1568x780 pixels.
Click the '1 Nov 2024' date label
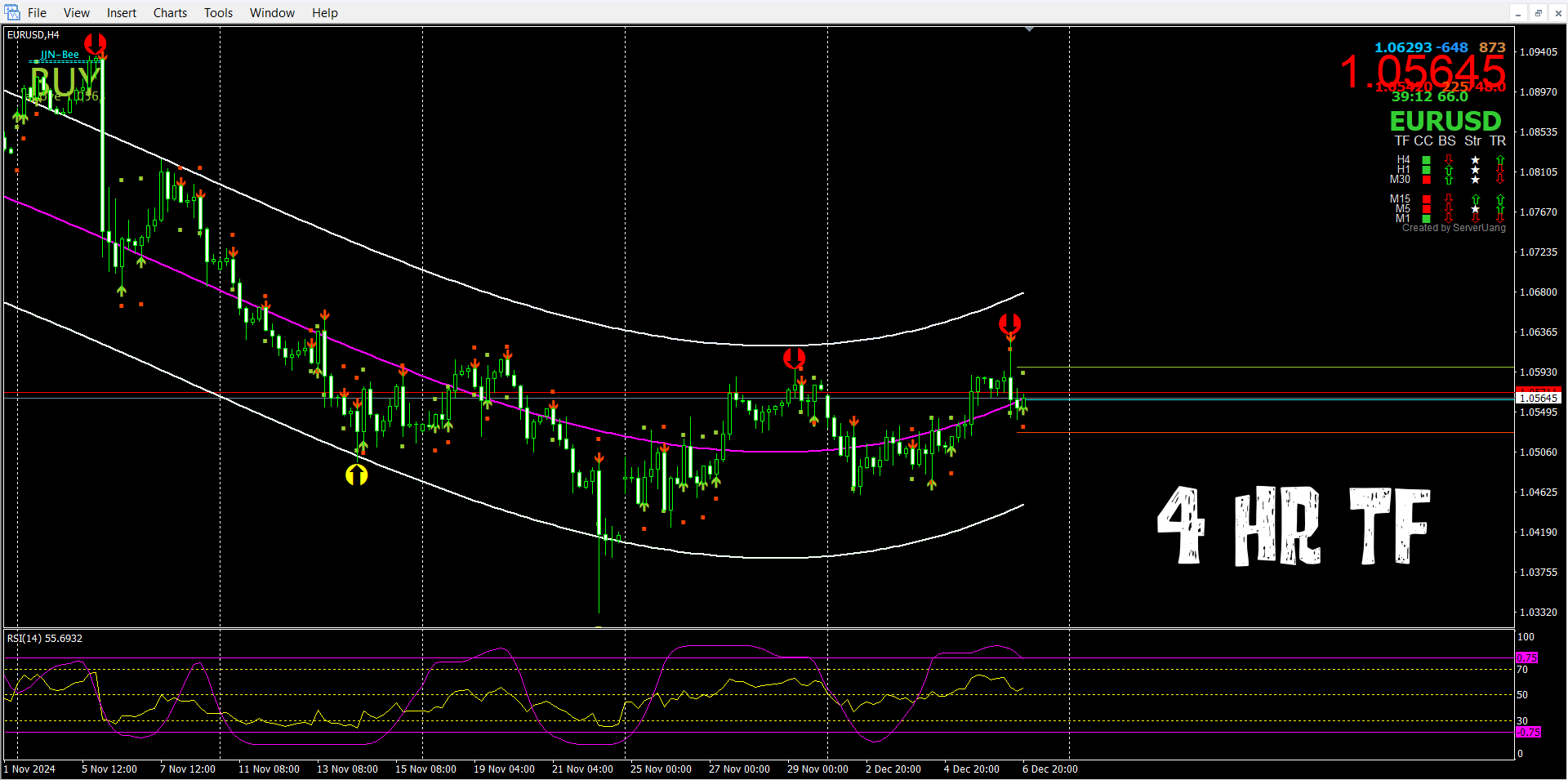30,769
